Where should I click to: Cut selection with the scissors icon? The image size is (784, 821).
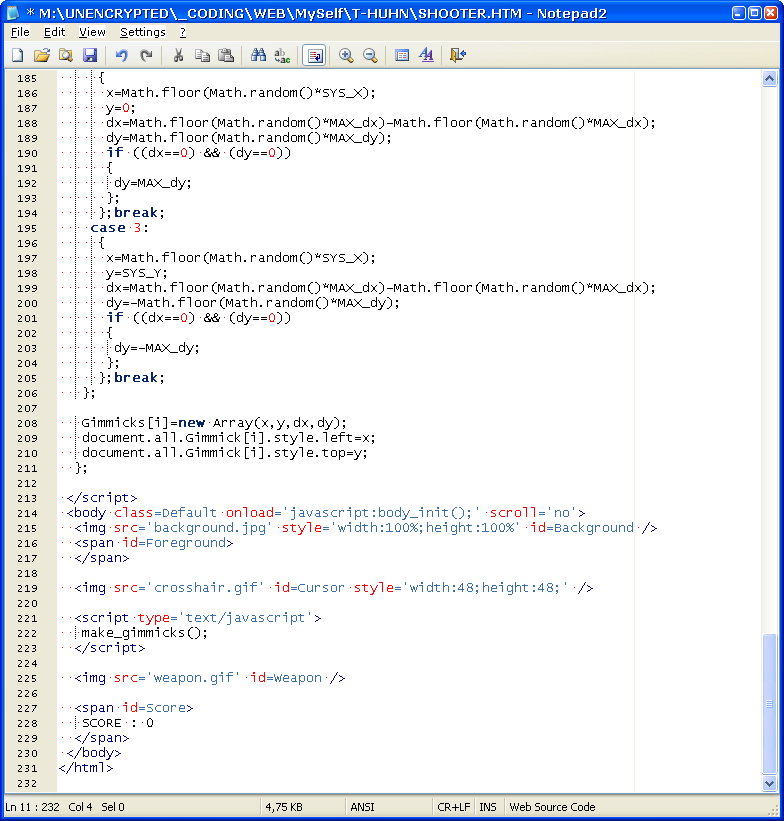coord(178,55)
